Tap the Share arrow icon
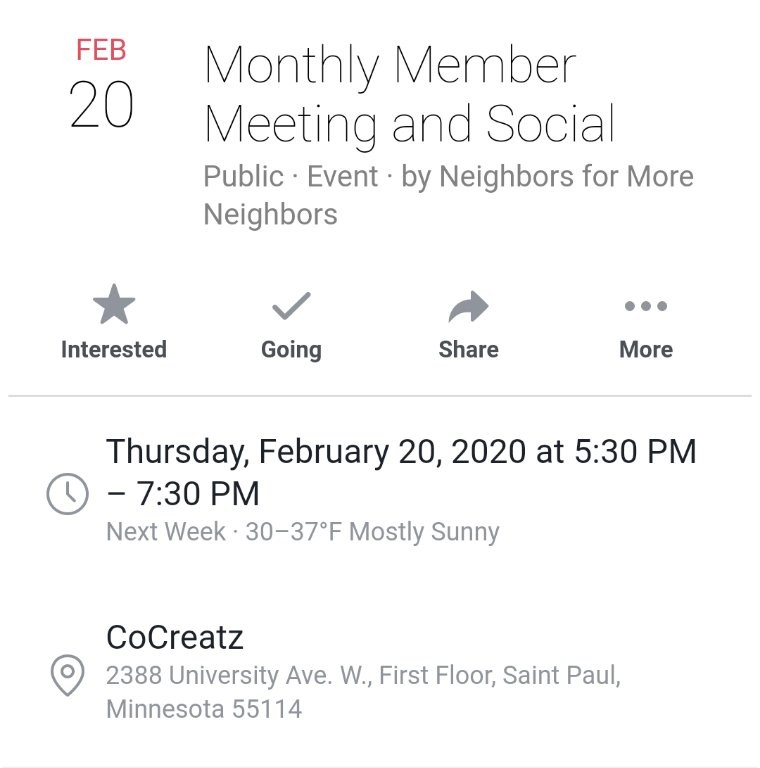760x768 pixels. 468,306
